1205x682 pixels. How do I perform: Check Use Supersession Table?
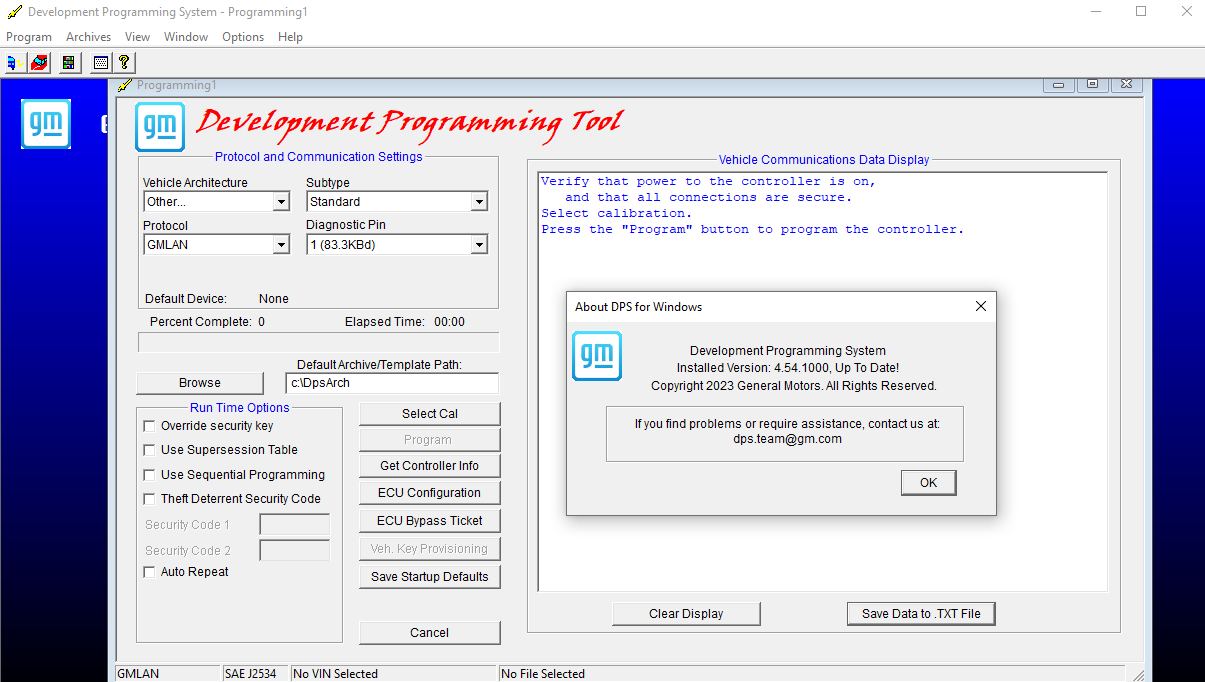coord(149,450)
